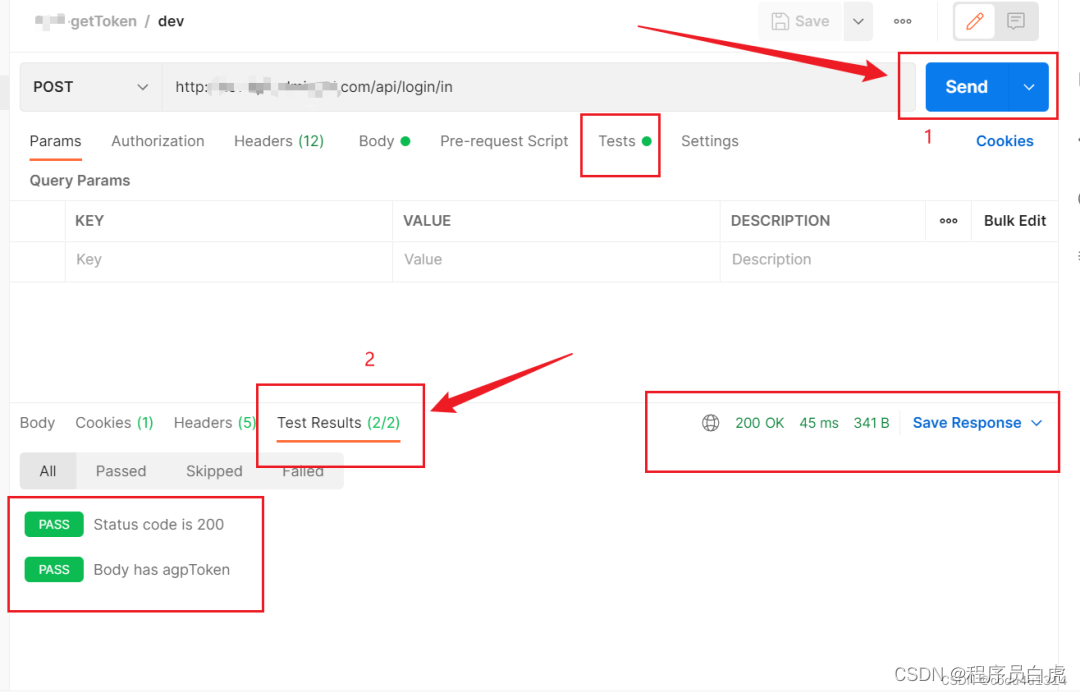Open the response Body tab
1080x693 pixels.
click(37, 423)
